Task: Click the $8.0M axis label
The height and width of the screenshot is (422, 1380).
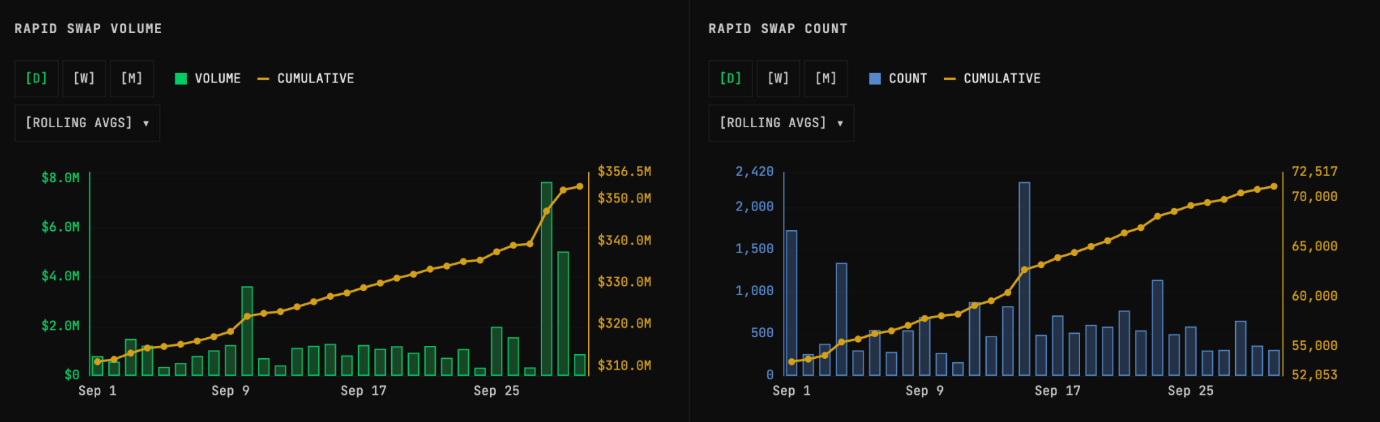Action: (x=60, y=178)
